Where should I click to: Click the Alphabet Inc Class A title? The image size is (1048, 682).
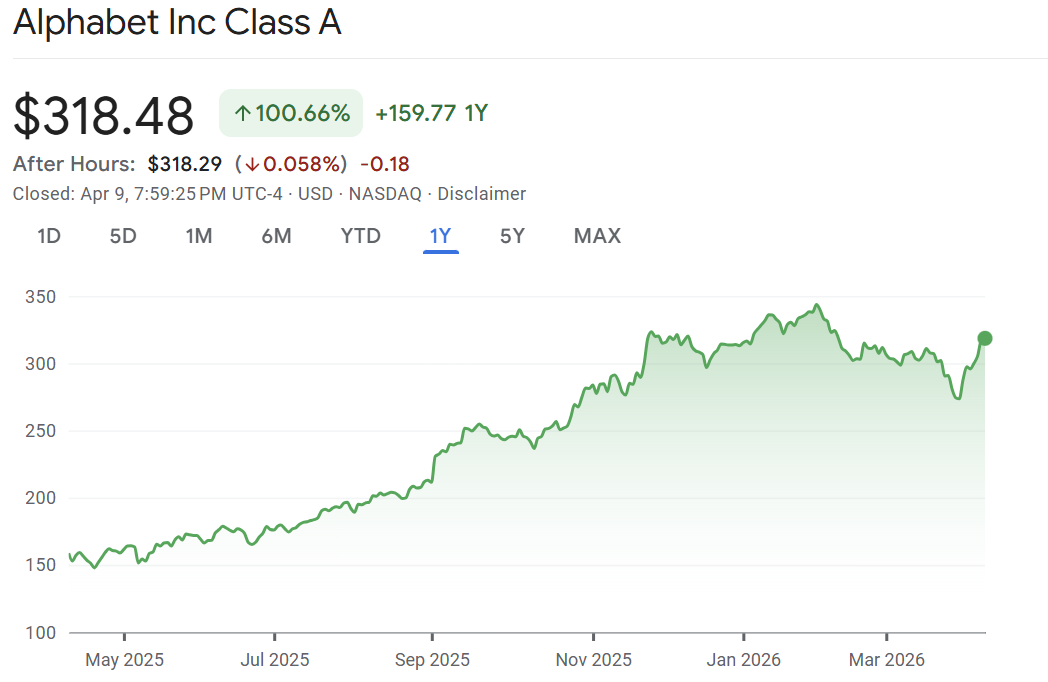coord(177,23)
